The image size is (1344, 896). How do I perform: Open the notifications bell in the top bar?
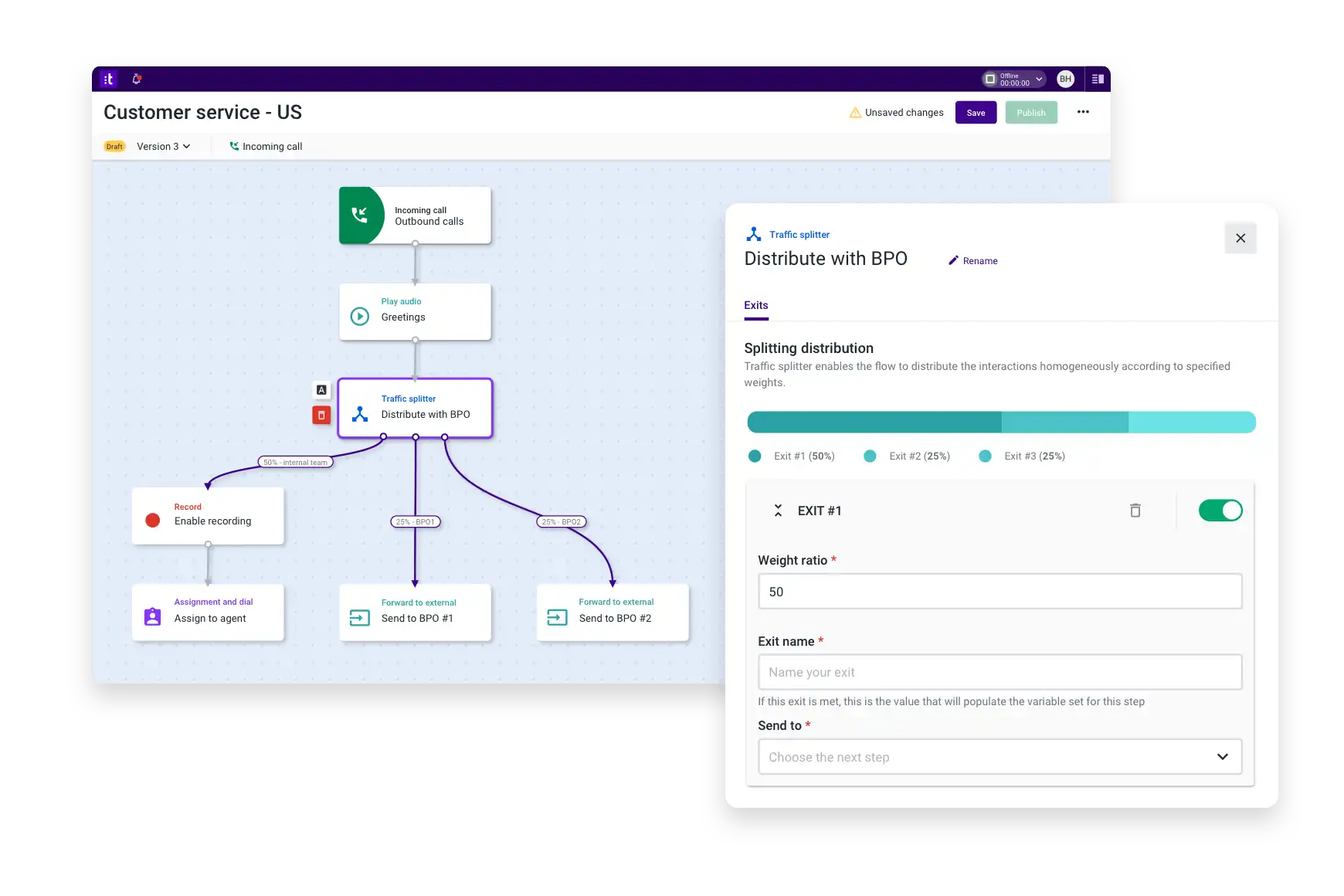coord(137,79)
